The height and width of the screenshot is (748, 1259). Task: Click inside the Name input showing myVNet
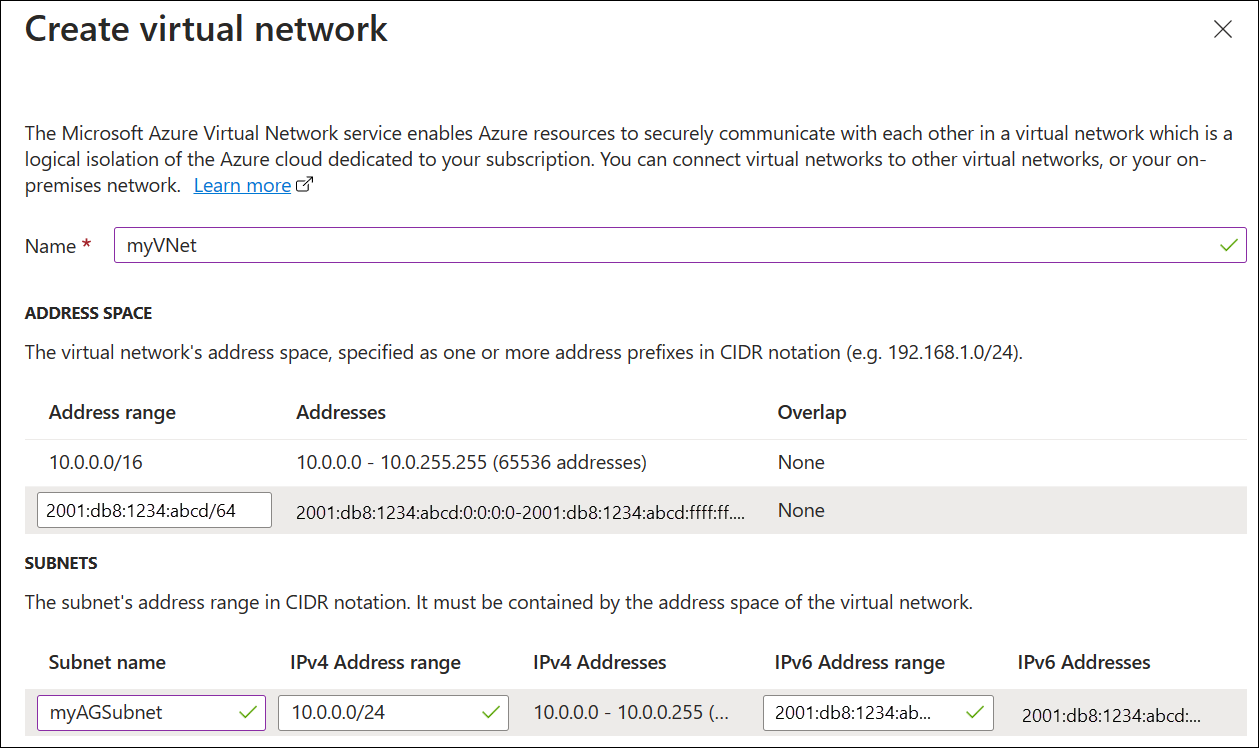400,245
